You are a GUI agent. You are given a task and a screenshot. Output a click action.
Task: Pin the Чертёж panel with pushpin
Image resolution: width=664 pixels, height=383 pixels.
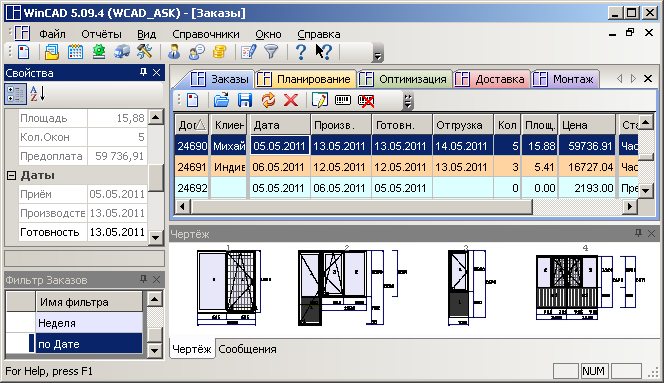tap(638, 233)
